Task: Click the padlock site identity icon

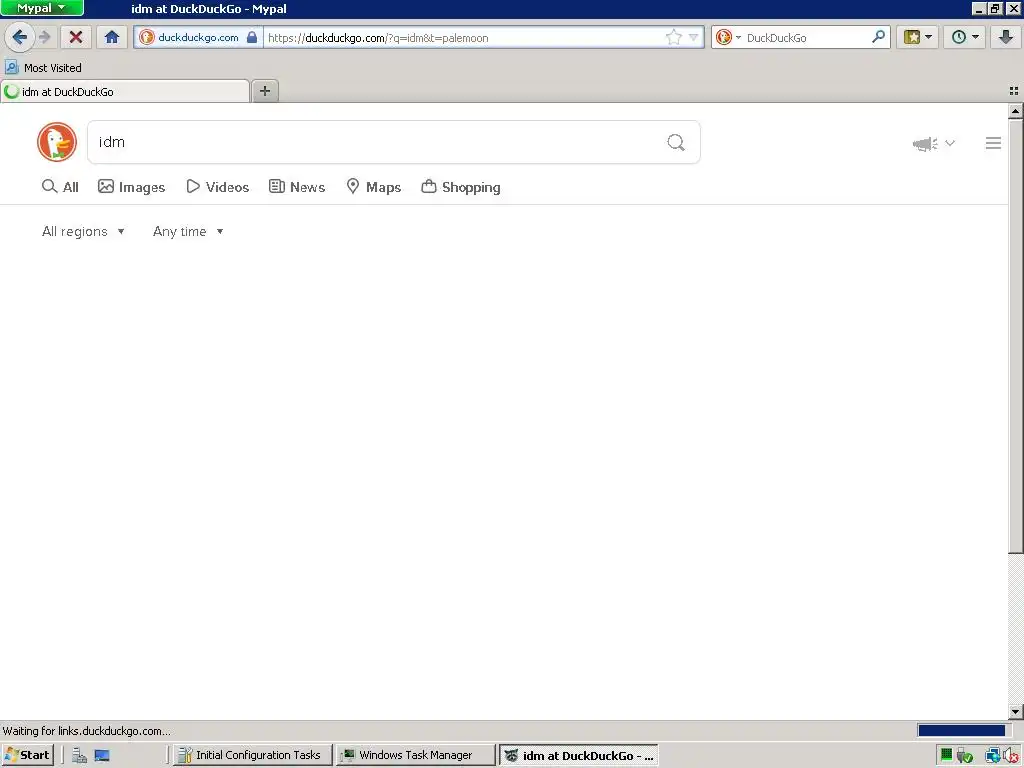Action: pyautogui.click(x=252, y=37)
